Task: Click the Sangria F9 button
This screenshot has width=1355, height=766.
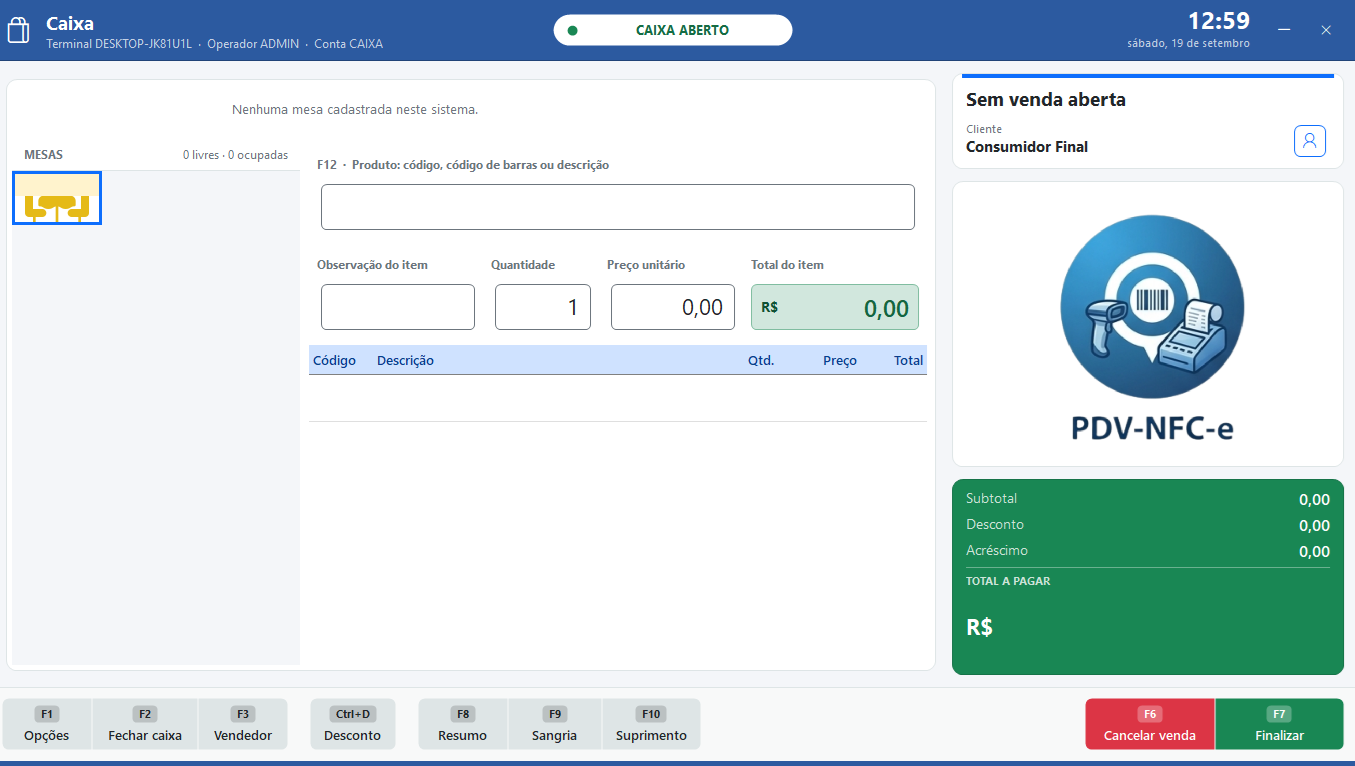Action: coord(555,724)
